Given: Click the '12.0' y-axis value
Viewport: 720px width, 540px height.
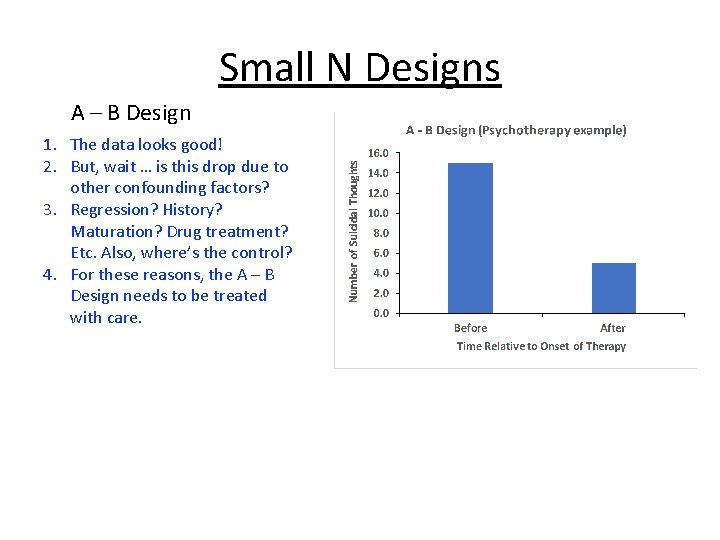Looking at the screenshot, I should pyautogui.click(x=378, y=193).
